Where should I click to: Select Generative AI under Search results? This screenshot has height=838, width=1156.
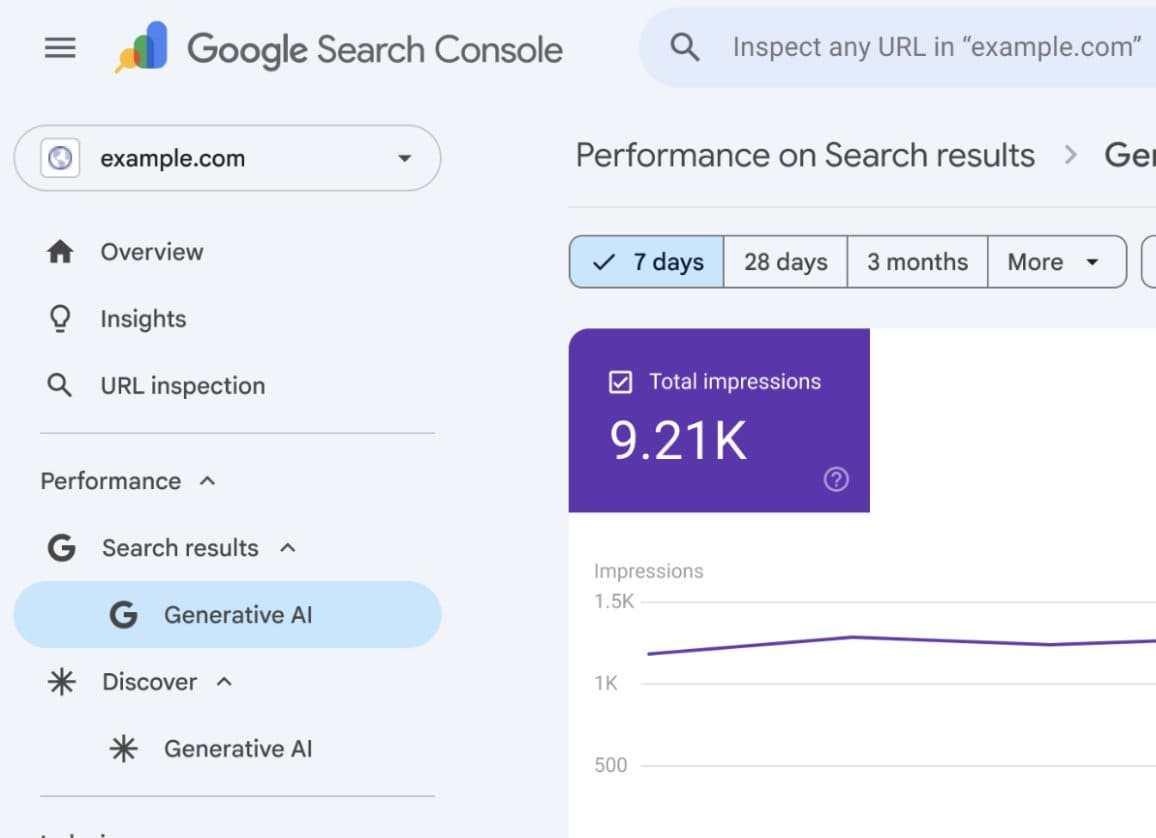(227, 615)
